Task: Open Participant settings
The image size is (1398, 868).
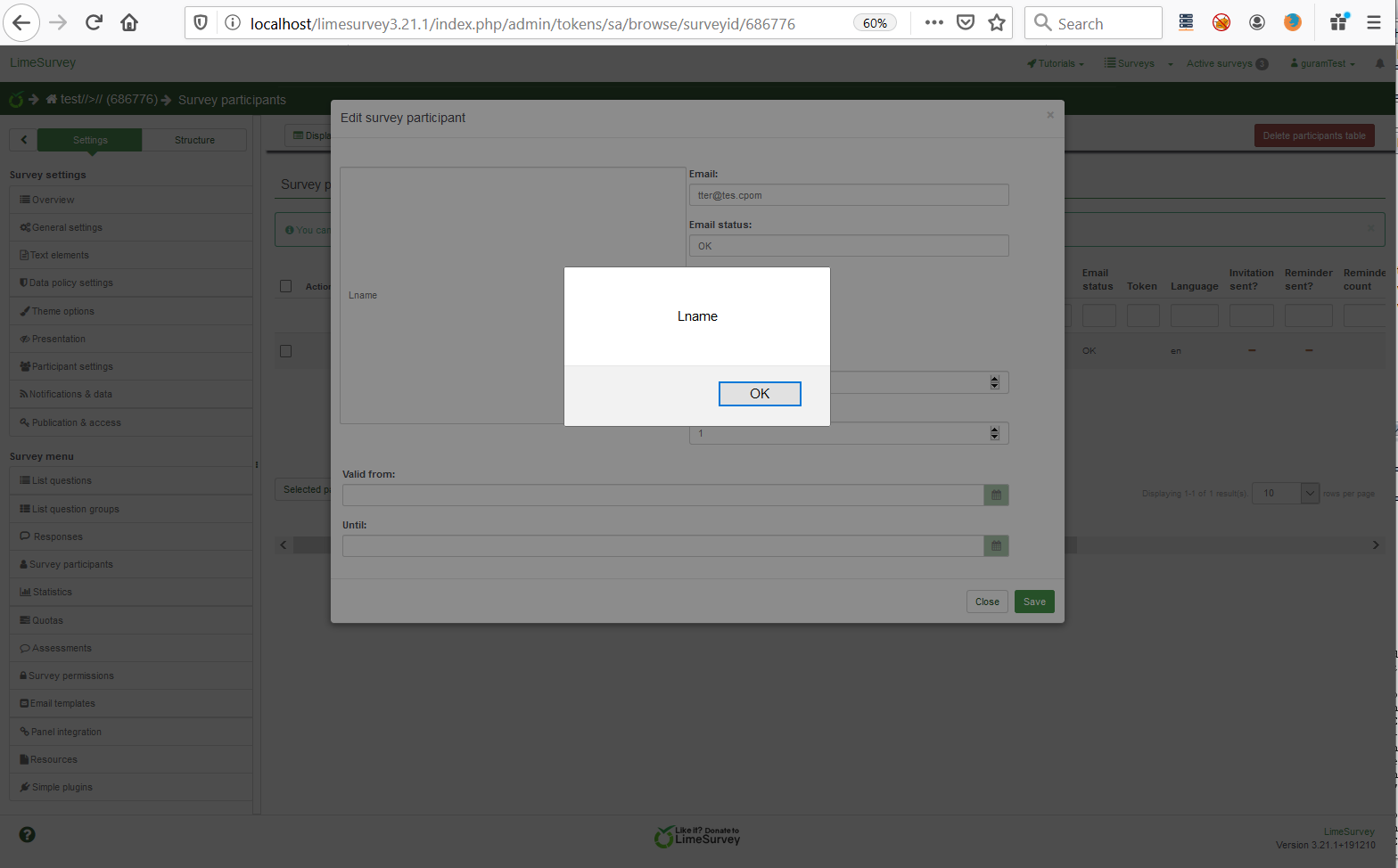Action: [x=131, y=366]
